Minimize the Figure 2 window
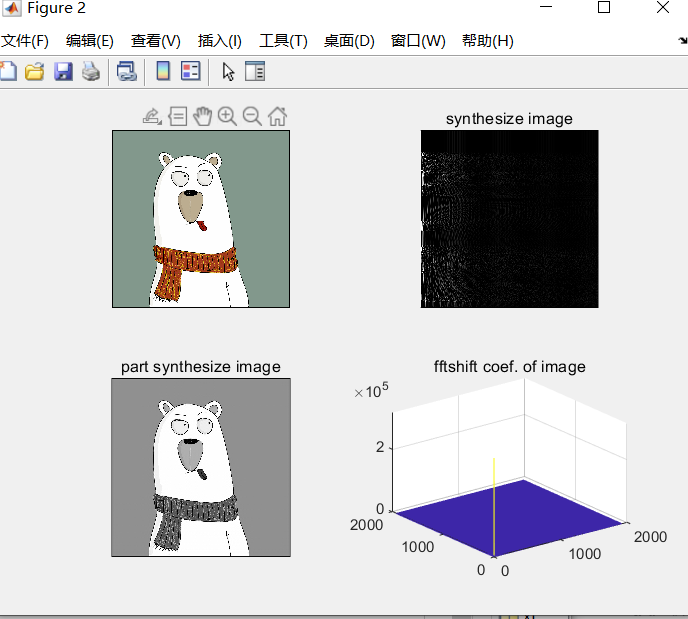 pyautogui.click(x=546, y=7)
